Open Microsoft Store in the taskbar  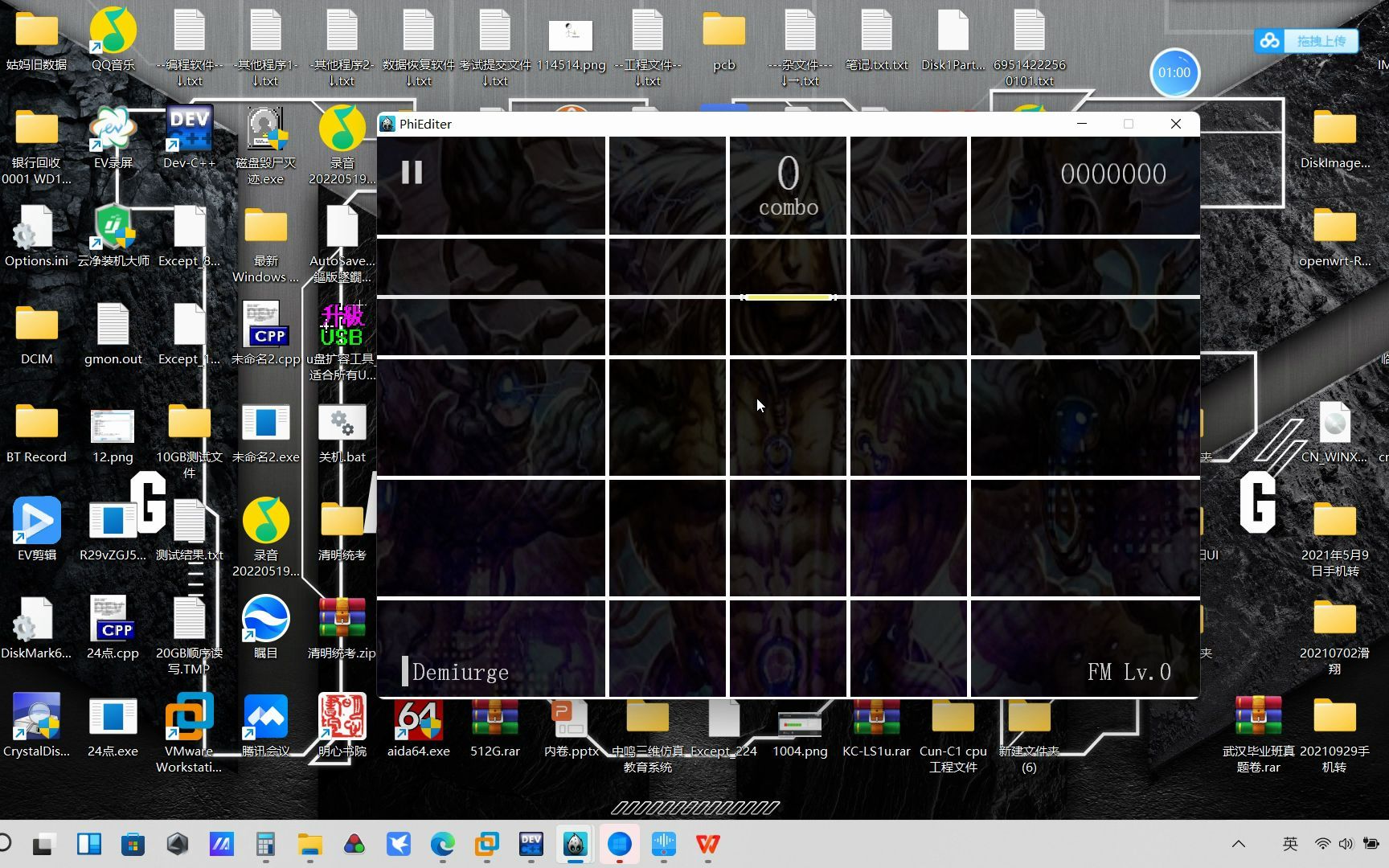point(133,844)
